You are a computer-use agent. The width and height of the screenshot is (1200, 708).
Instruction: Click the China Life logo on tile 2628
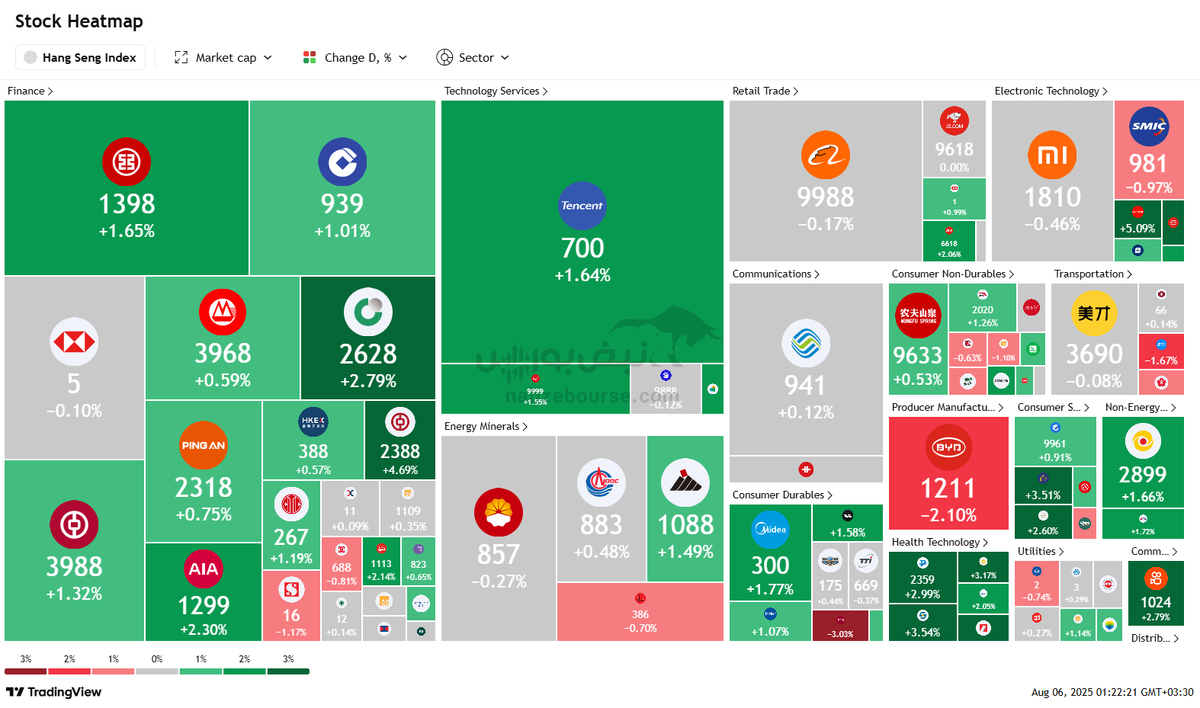point(368,314)
